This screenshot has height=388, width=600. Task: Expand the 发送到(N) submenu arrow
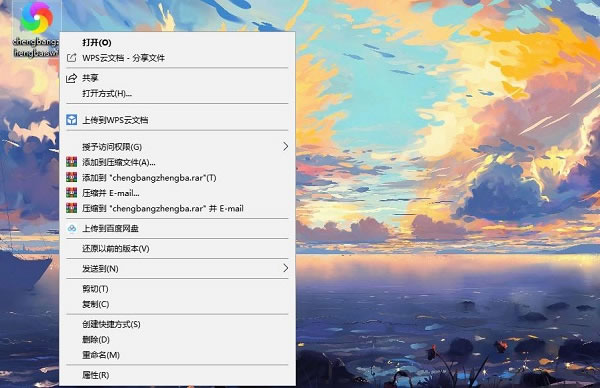pos(285,268)
